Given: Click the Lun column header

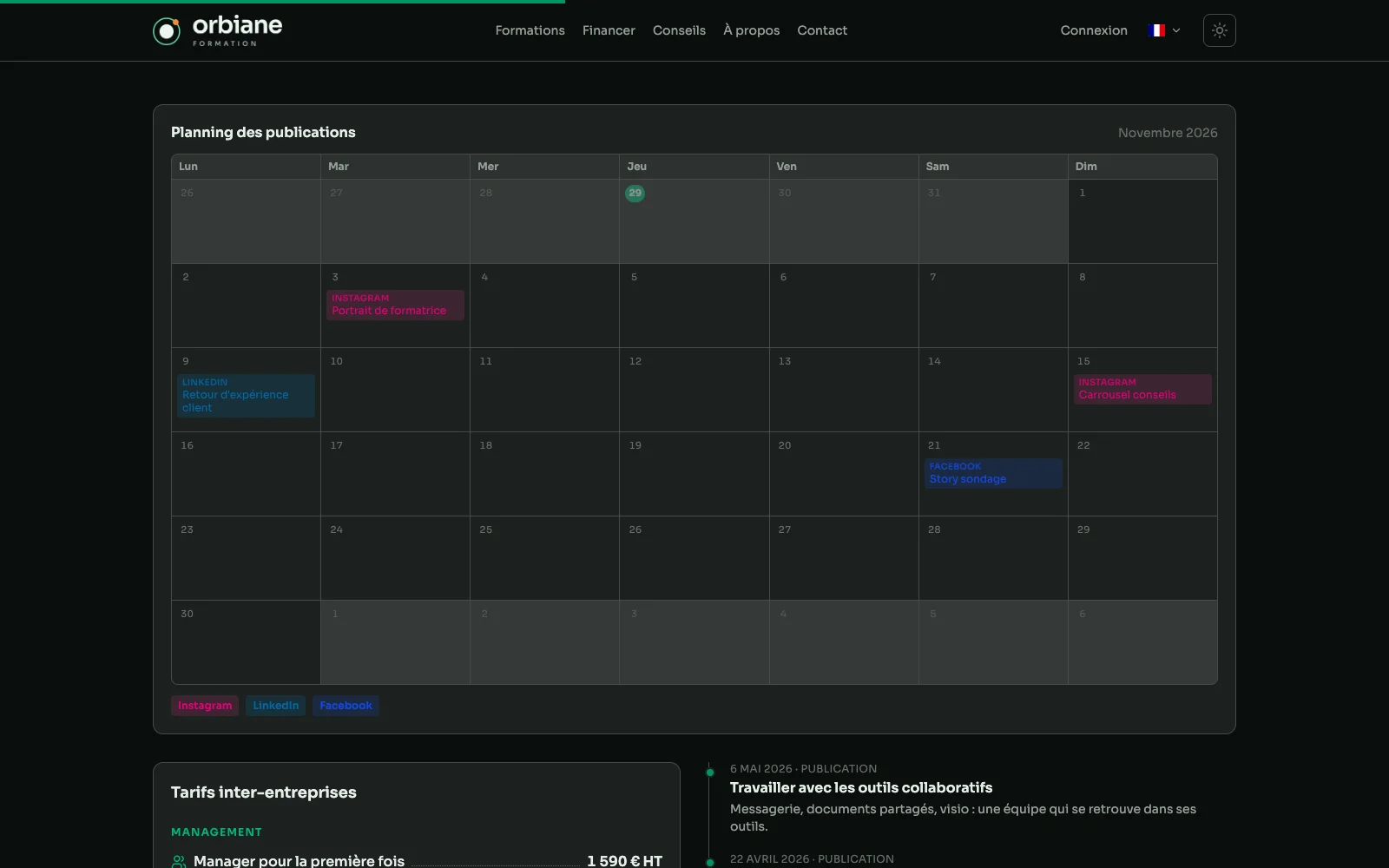Looking at the screenshot, I should tap(246, 167).
